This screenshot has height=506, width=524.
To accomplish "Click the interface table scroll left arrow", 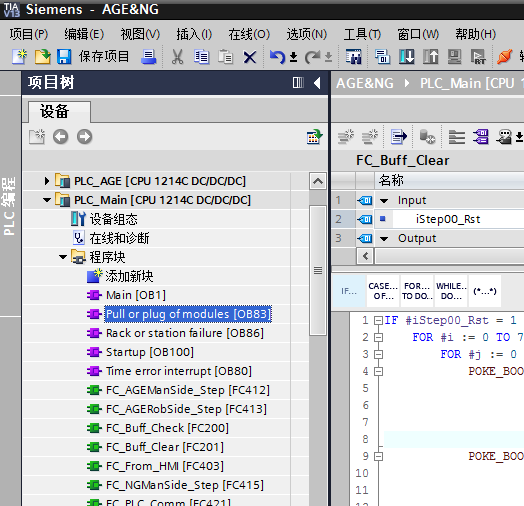I will click(365, 256).
